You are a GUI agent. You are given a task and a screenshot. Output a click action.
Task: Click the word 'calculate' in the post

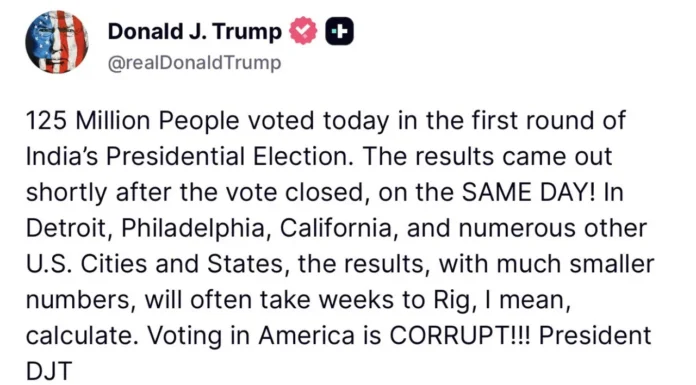[81, 335]
